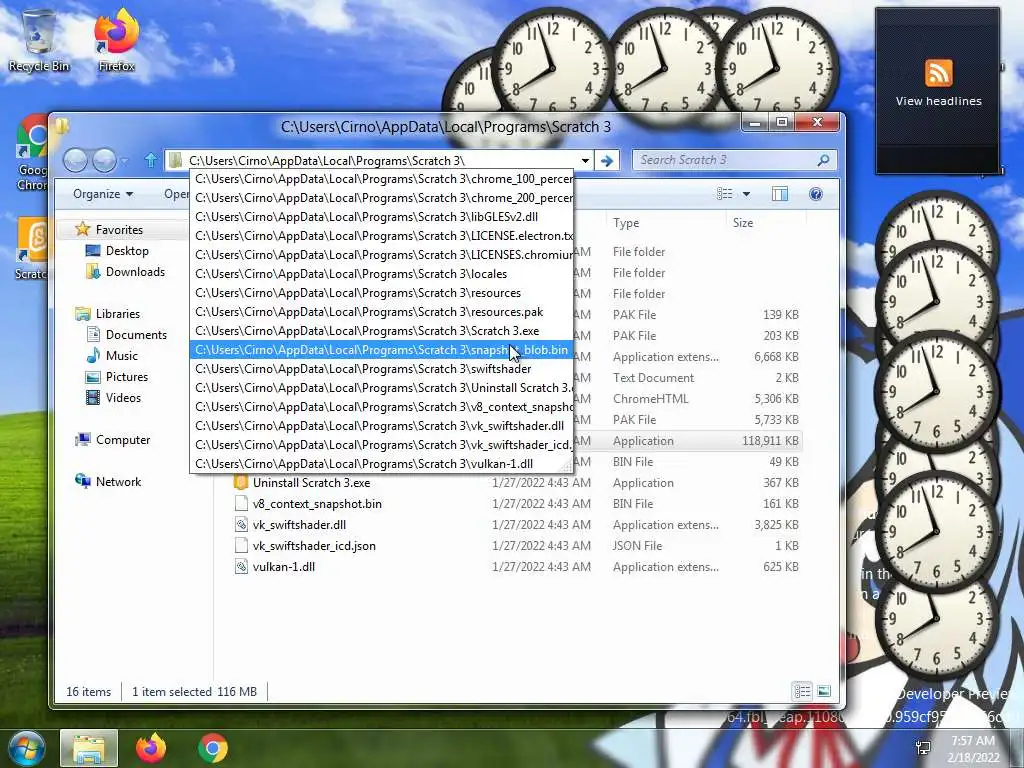Viewport: 1024px width, 768px height.
Task: Open Firefox from the taskbar
Action: click(151, 748)
